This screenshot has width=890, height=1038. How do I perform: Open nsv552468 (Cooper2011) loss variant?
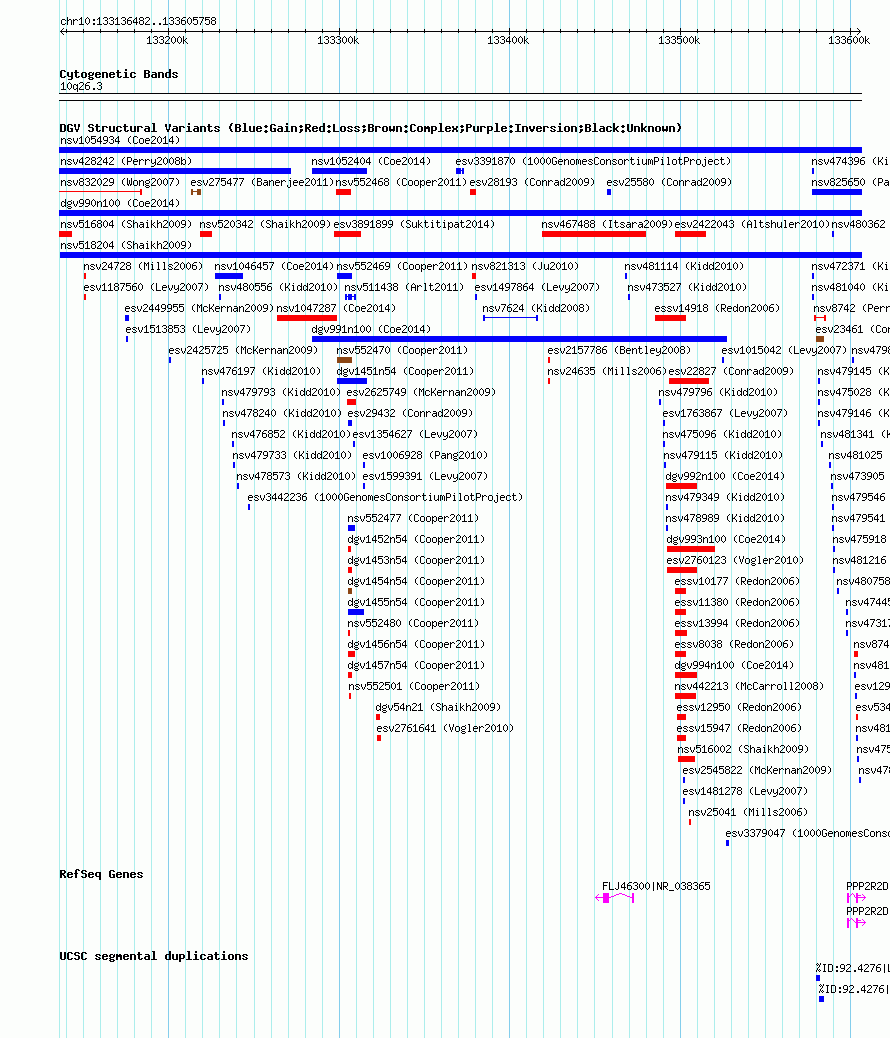pos(343,192)
